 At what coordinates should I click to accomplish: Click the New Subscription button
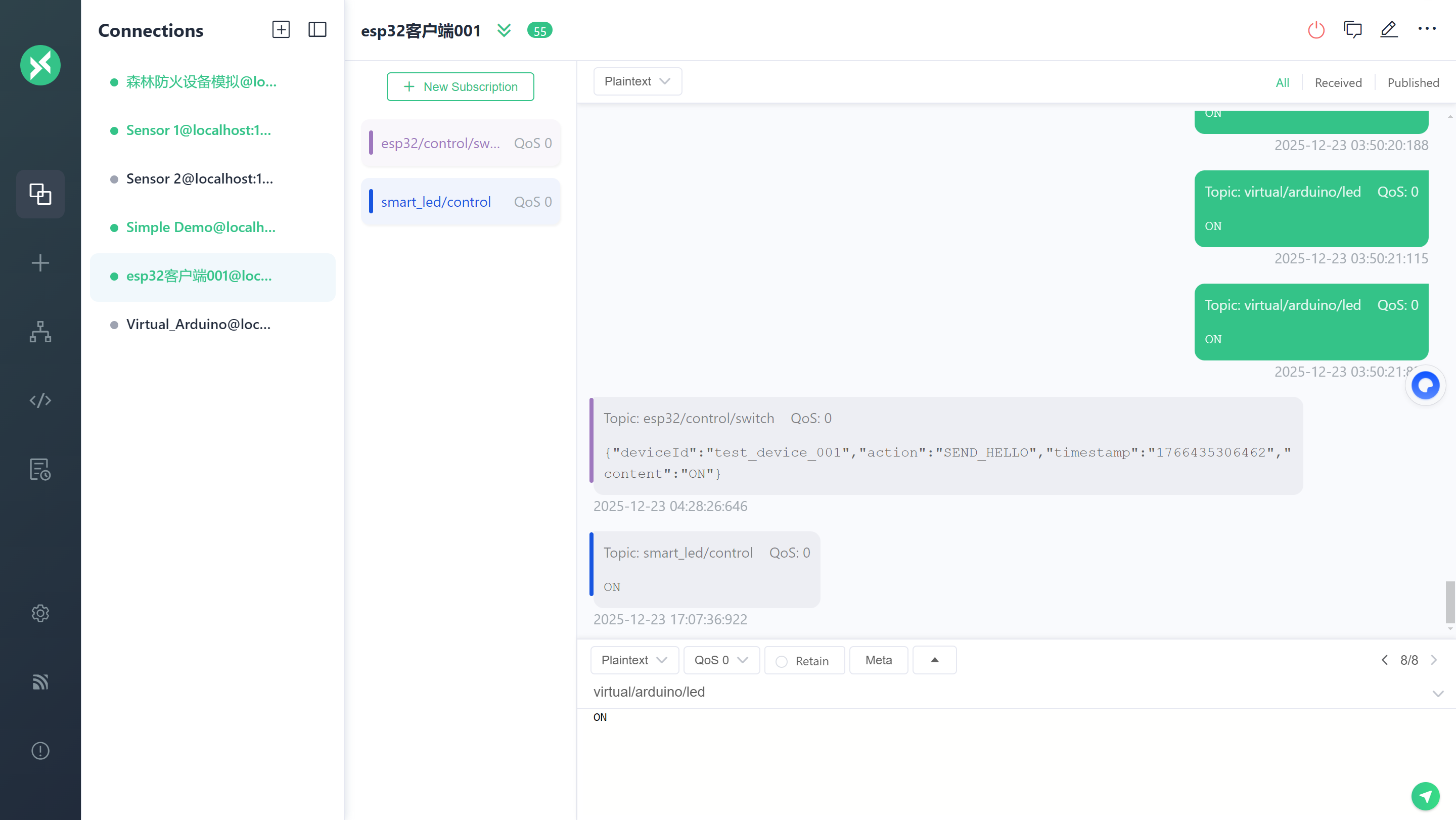tap(460, 86)
